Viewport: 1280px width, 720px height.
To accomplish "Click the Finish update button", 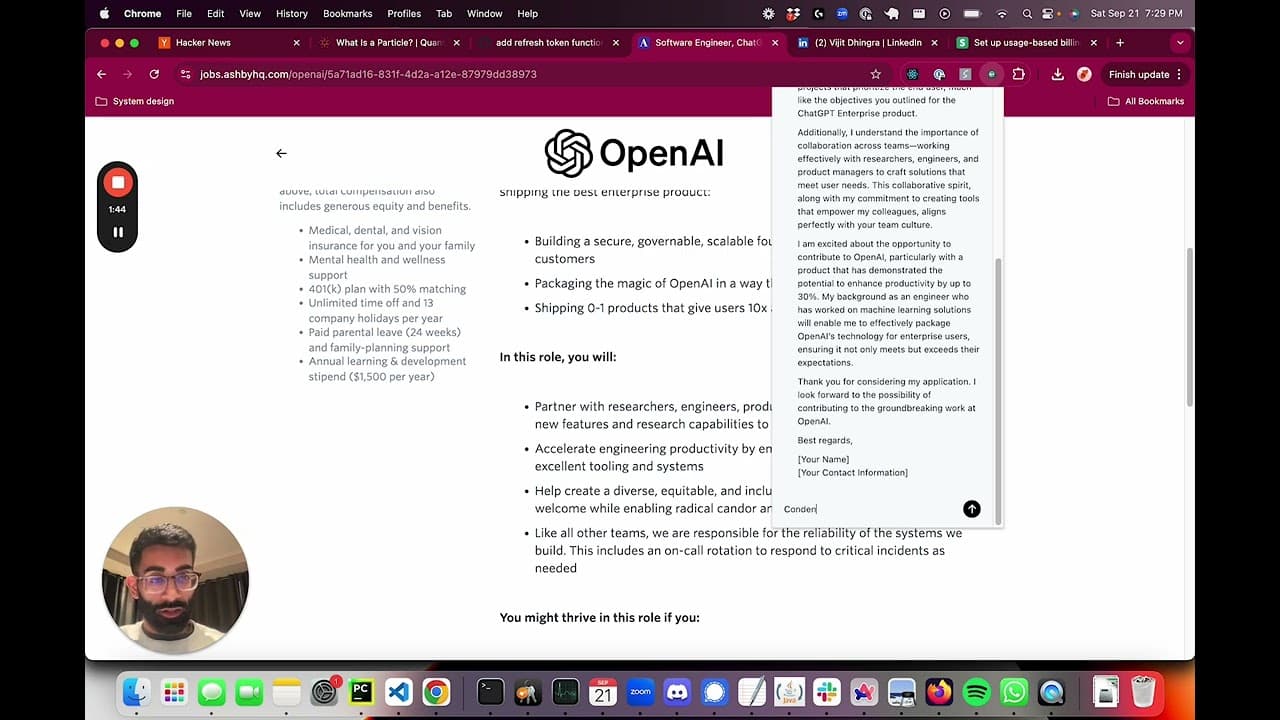I will (1139, 74).
